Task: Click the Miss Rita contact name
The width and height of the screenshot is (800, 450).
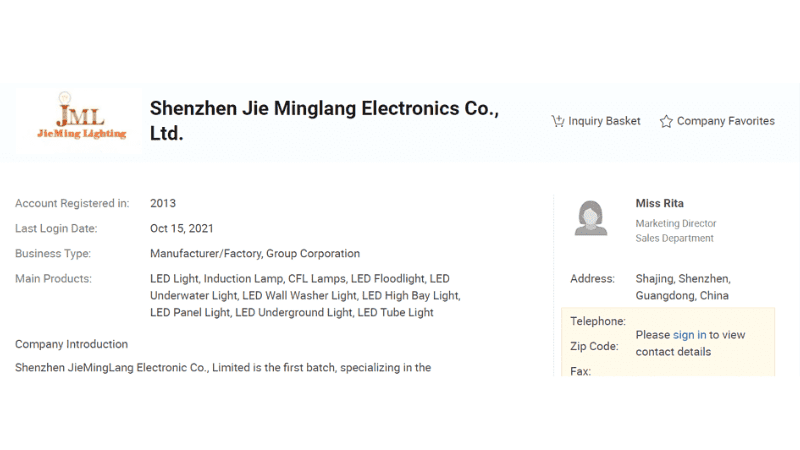Action: pyautogui.click(x=659, y=203)
